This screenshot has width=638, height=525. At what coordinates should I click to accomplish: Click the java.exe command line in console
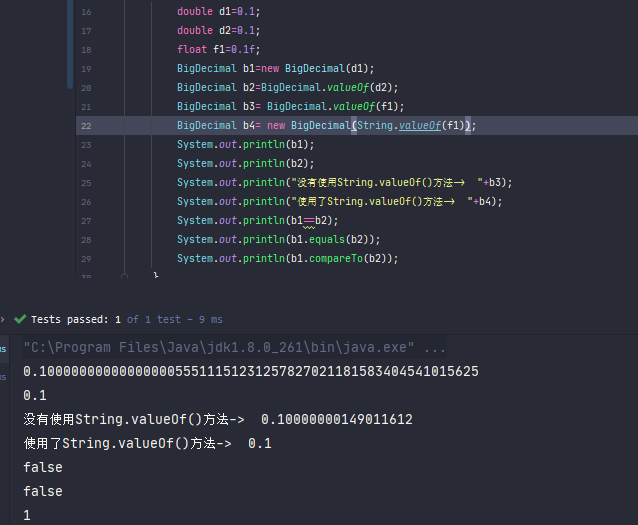pos(235,348)
